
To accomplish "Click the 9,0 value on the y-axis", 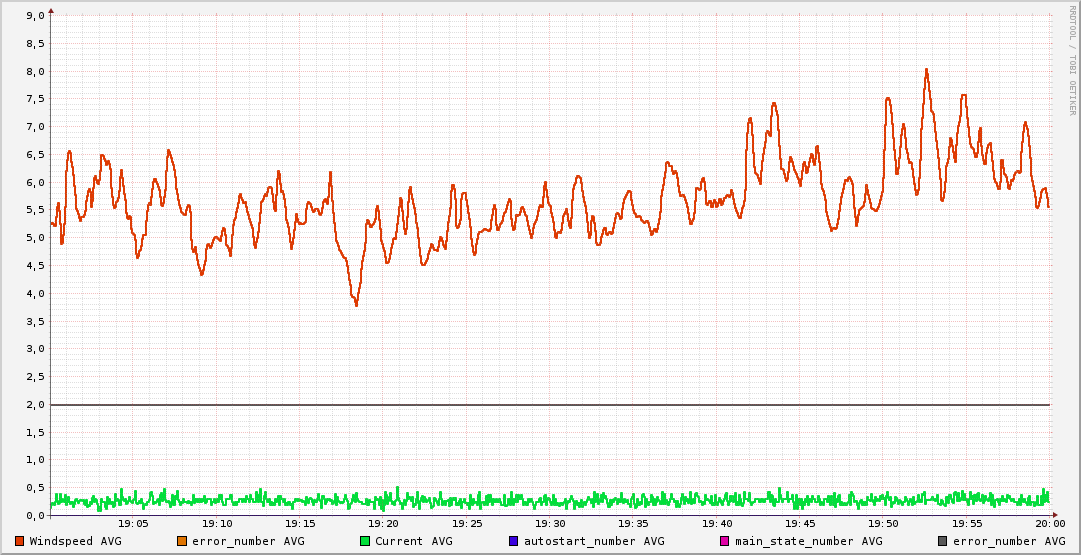I will tap(34, 16).
